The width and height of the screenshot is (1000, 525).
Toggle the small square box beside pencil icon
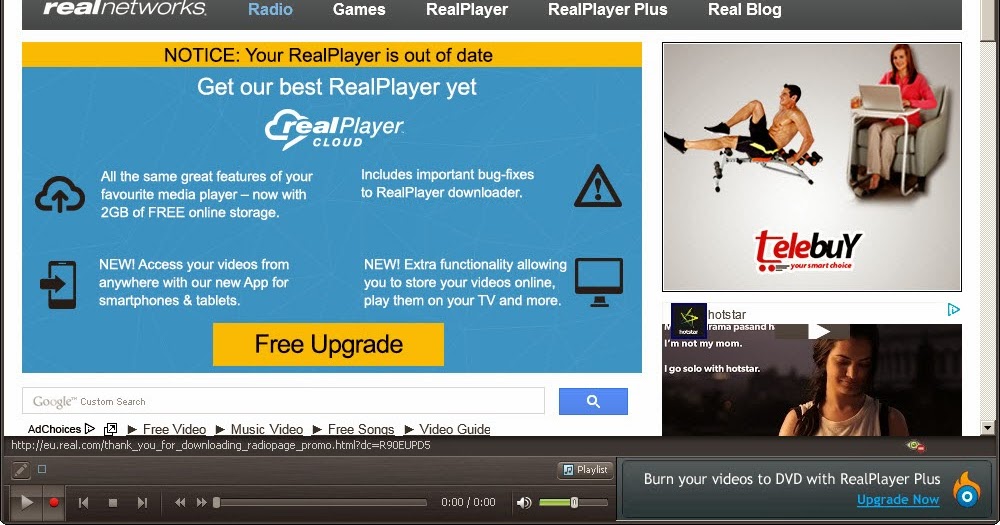point(42,469)
